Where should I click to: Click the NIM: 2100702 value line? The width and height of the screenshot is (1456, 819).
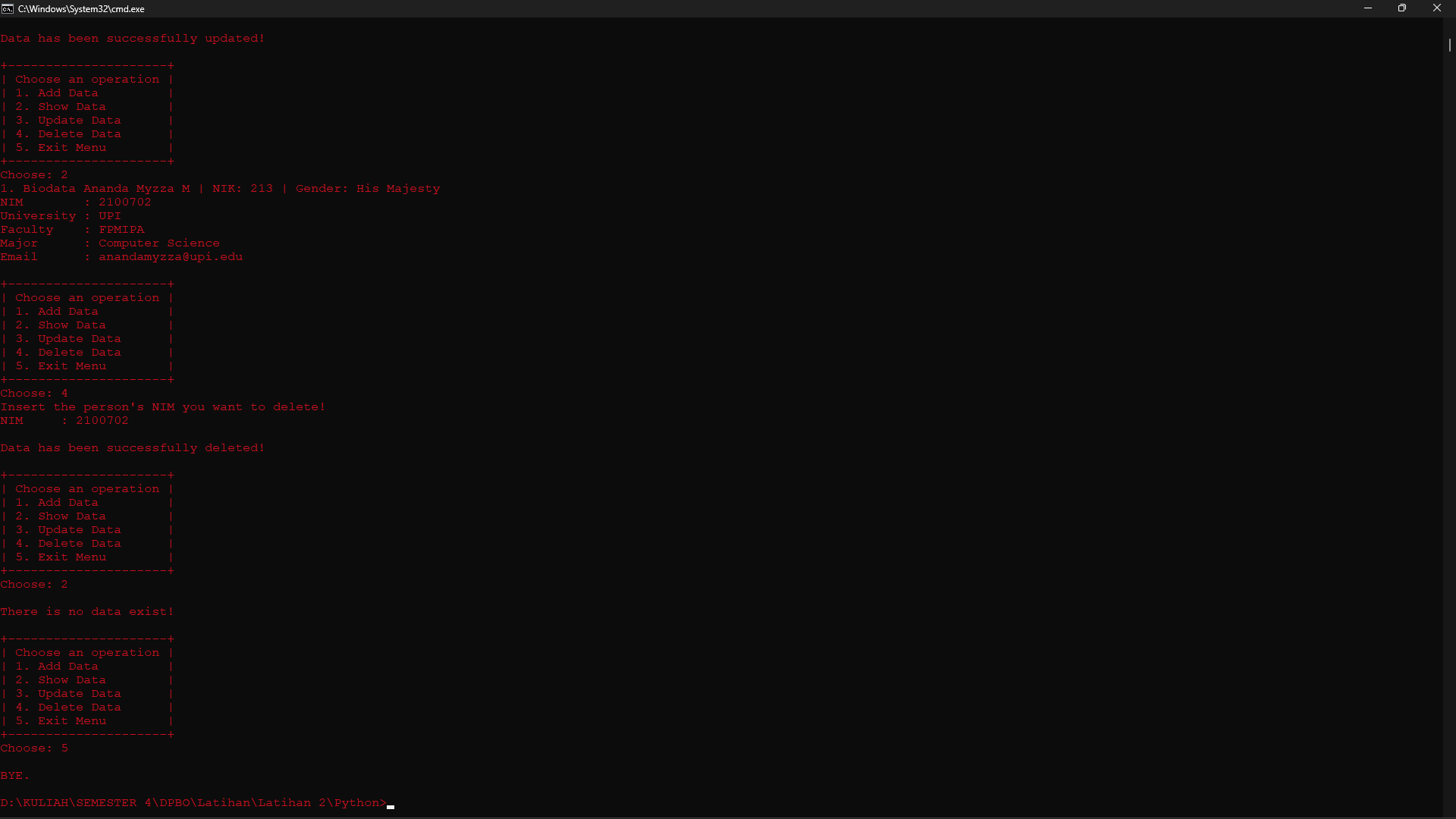76,202
